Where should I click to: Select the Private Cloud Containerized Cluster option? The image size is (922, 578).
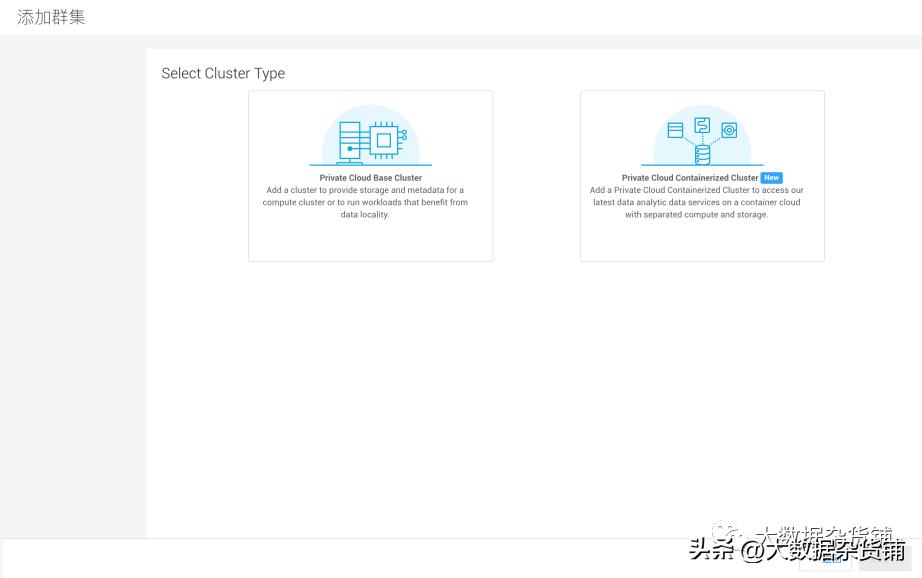click(x=702, y=175)
